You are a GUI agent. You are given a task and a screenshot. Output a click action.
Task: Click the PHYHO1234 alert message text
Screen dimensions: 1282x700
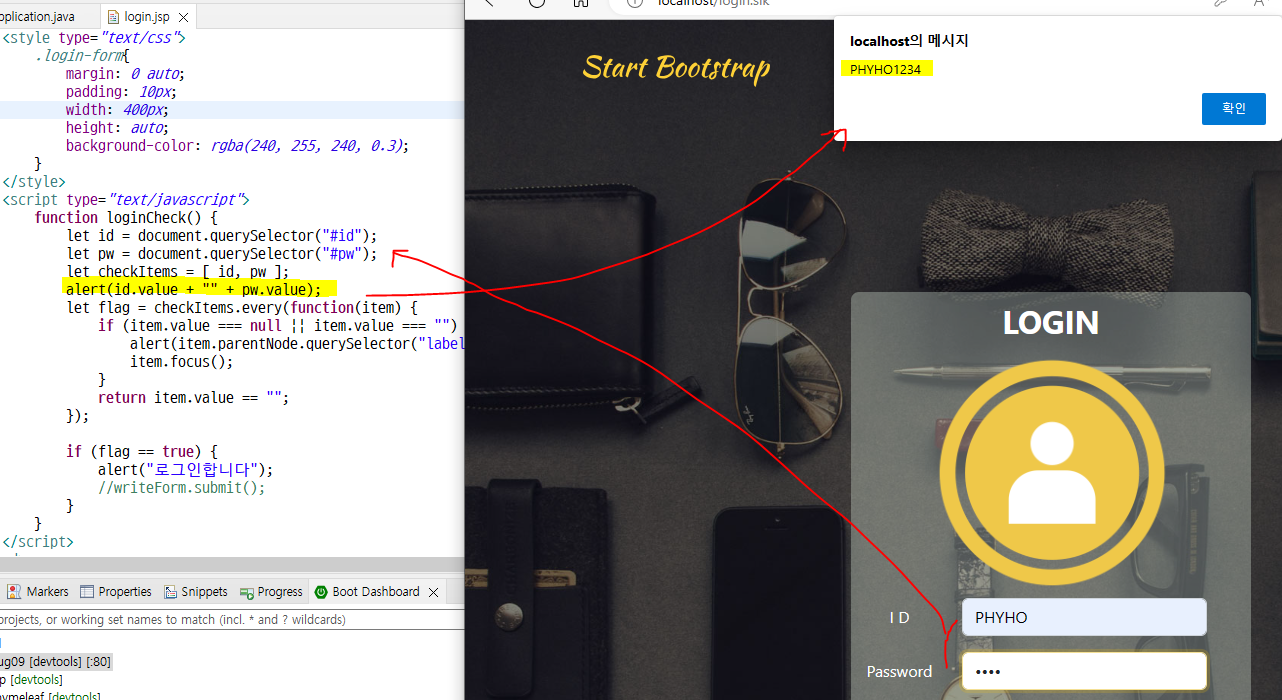tap(885, 69)
